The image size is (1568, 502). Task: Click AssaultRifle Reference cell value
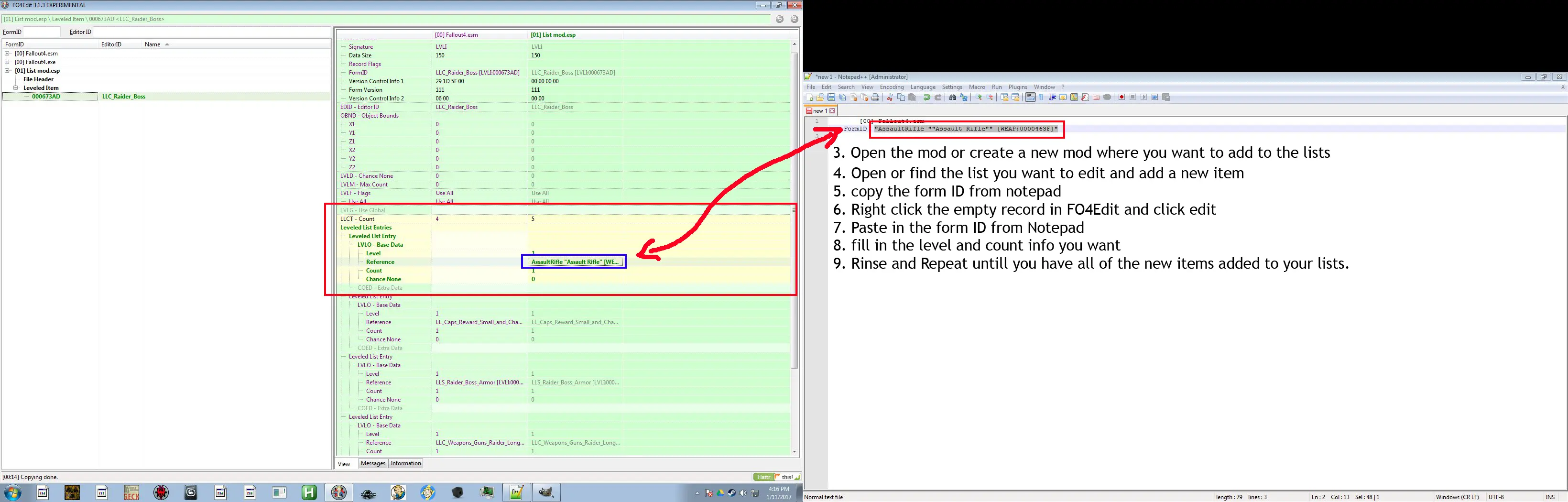coord(574,262)
